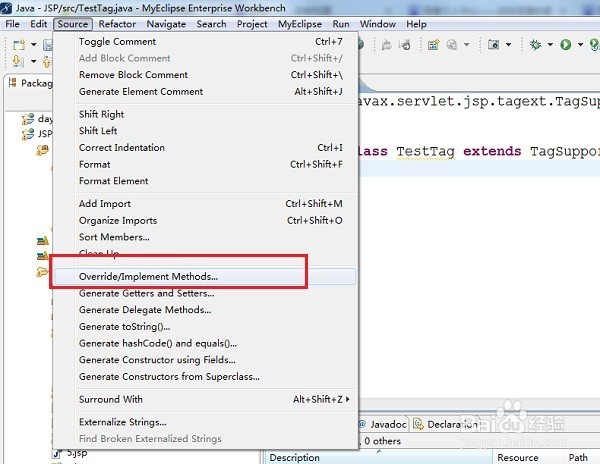Click the server run/stop toolbar icon

click(404, 45)
